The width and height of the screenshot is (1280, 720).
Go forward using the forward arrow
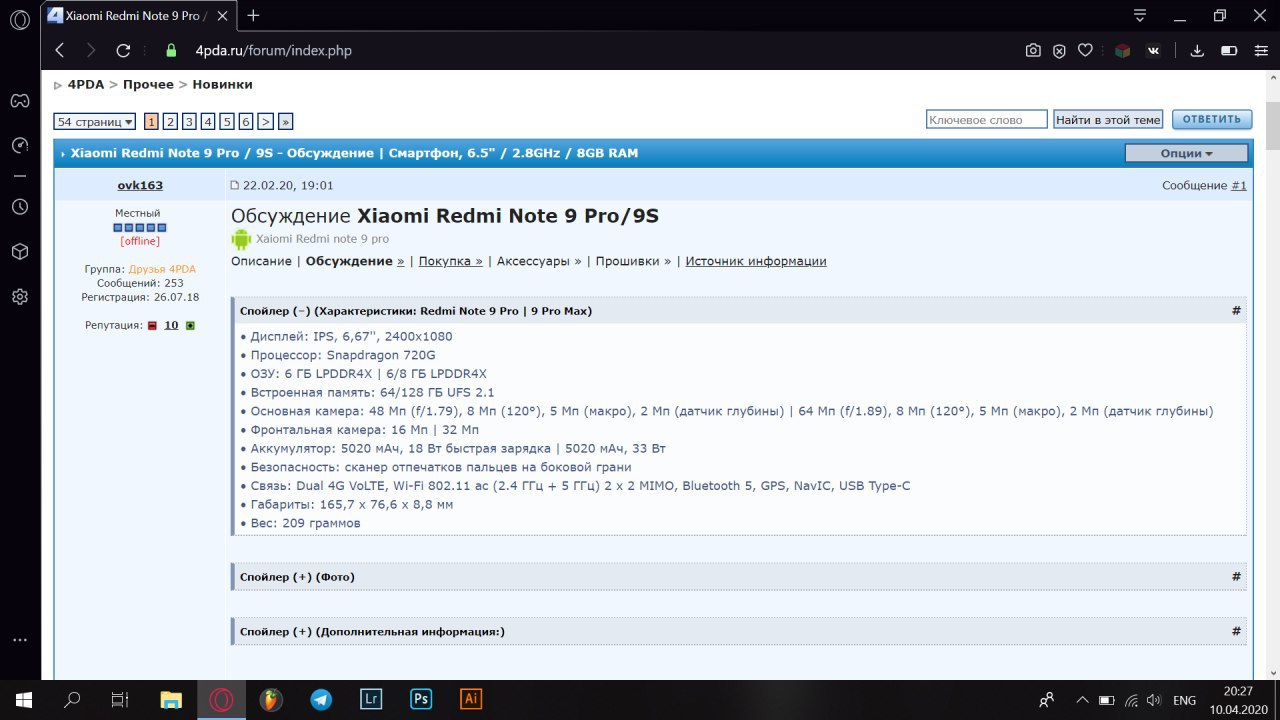click(x=91, y=50)
